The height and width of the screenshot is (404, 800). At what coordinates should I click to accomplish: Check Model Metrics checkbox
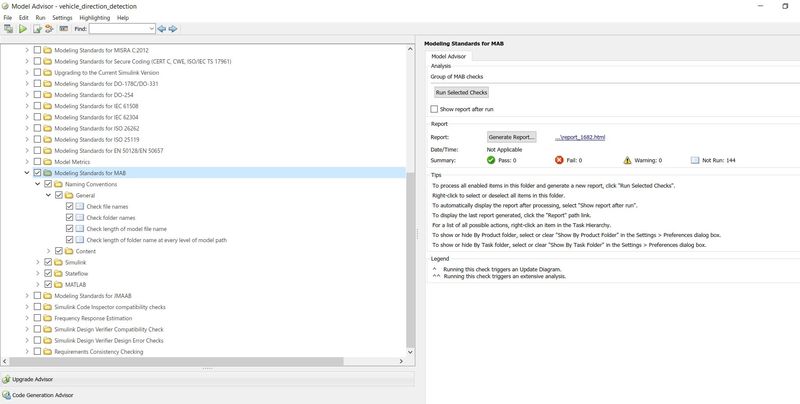(x=37, y=162)
